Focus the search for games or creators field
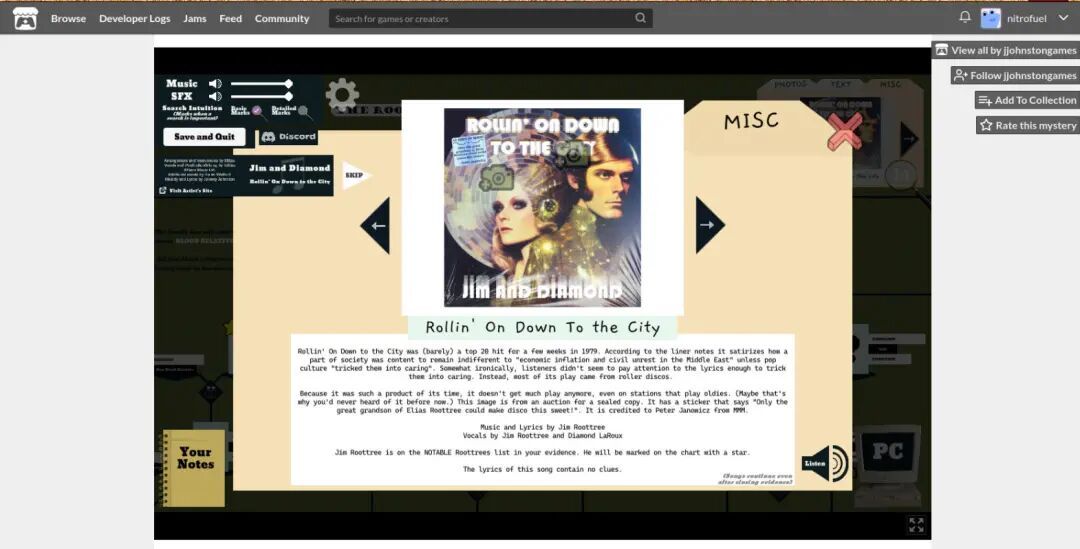This screenshot has width=1080, height=549. click(490, 19)
